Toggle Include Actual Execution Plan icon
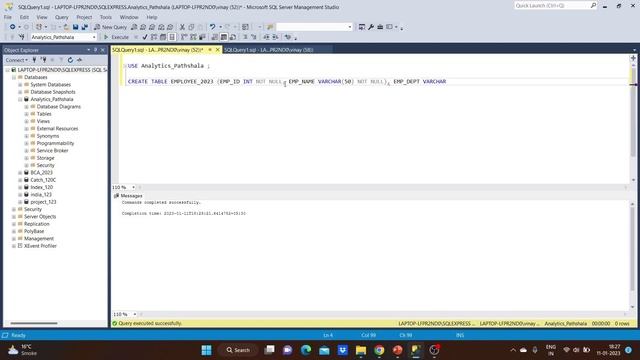This screenshot has height=360, width=640. [184, 37]
